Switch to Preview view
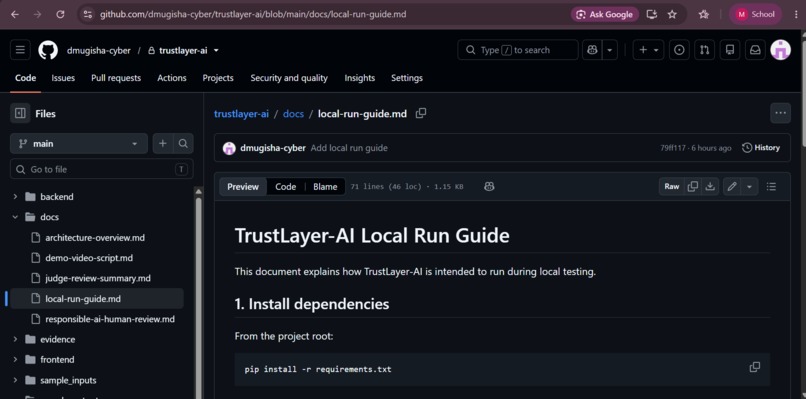Viewport: 806px width, 399px height. tap(243, 187)
